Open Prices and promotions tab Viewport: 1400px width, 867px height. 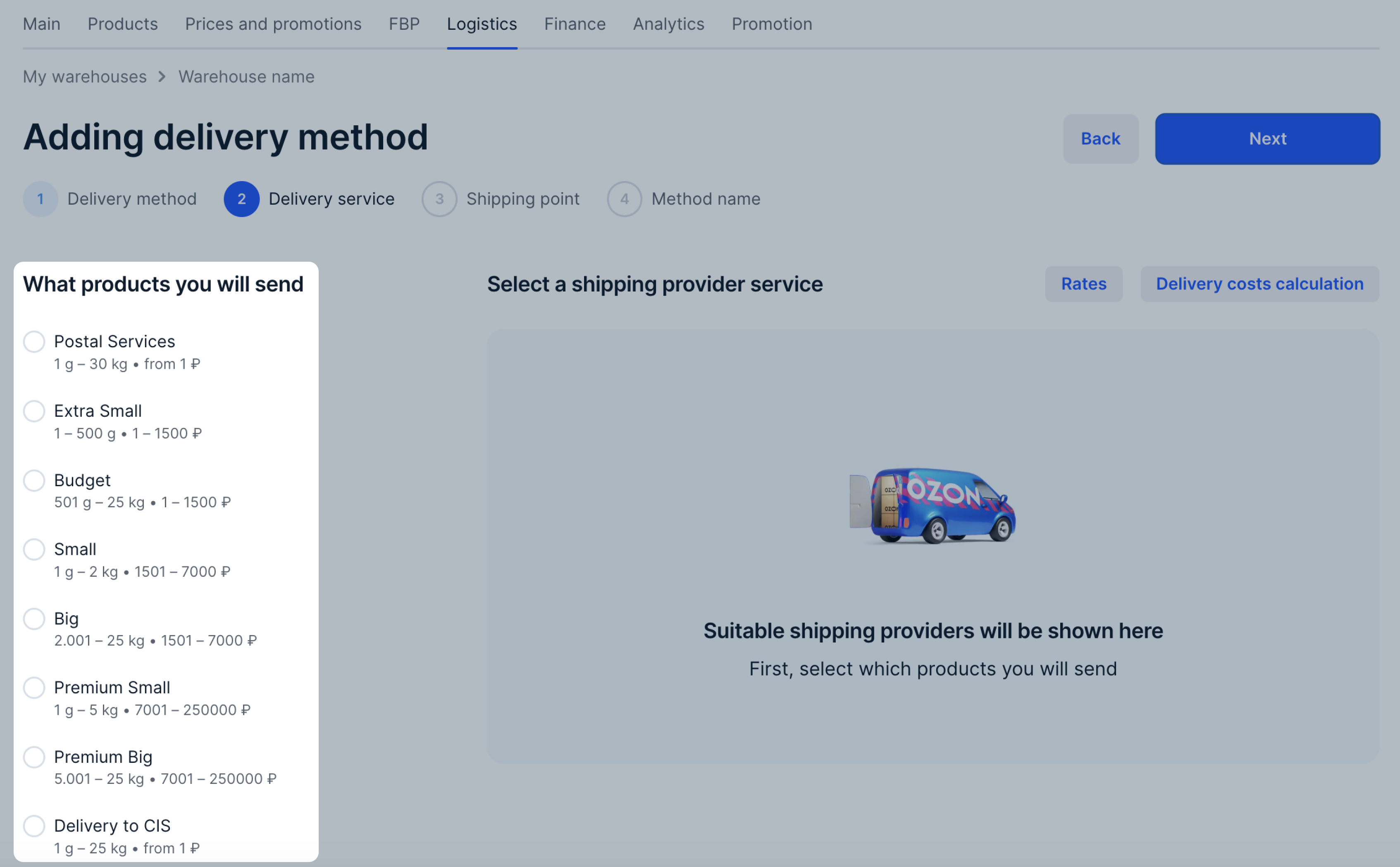[273, 24]
